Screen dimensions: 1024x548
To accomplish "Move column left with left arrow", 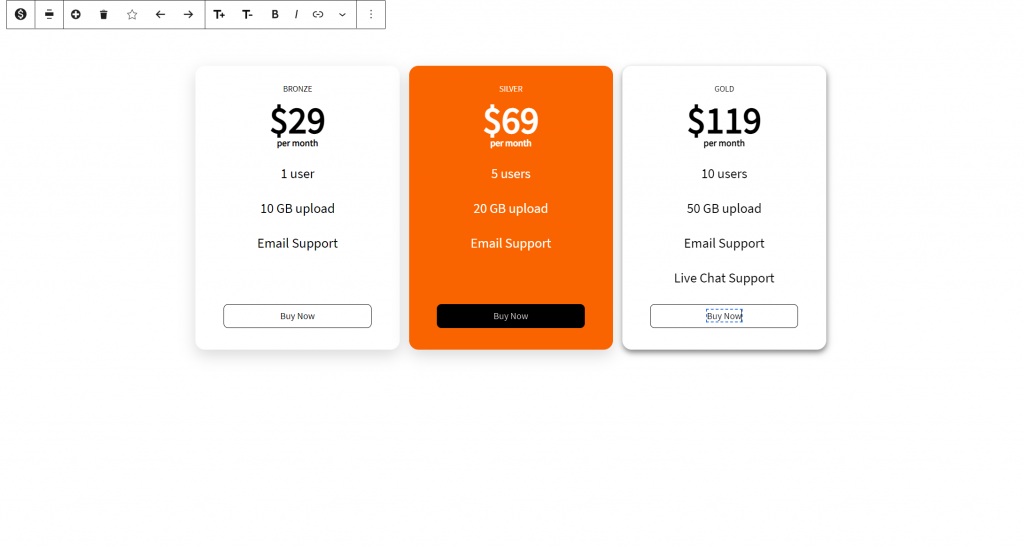I will [x=160, y=14].
